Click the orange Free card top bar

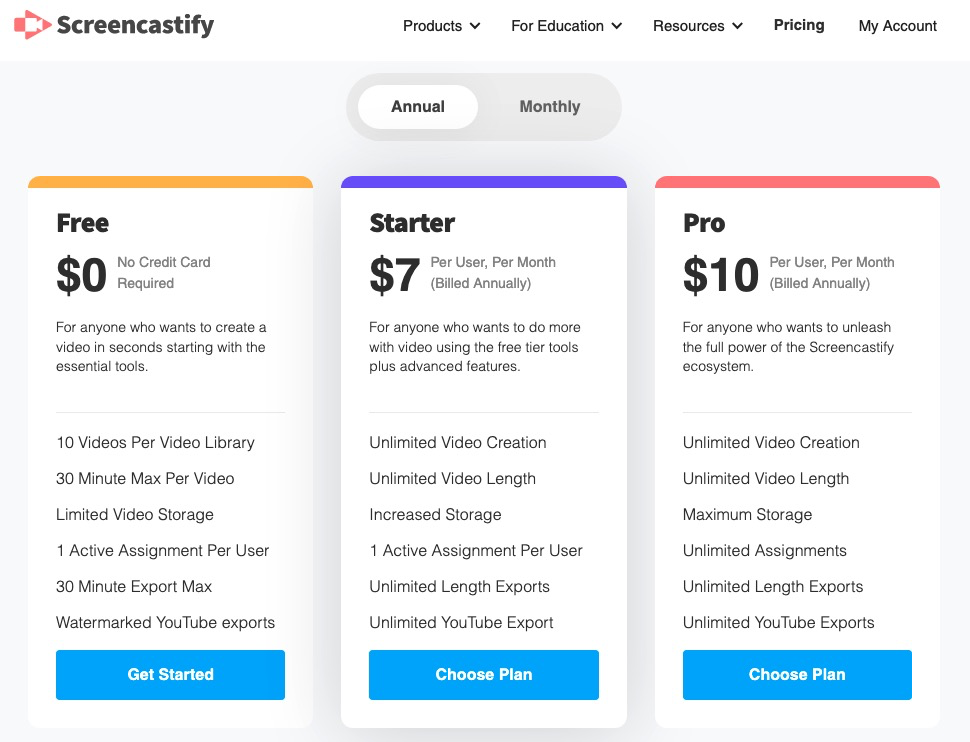(170, 183)
